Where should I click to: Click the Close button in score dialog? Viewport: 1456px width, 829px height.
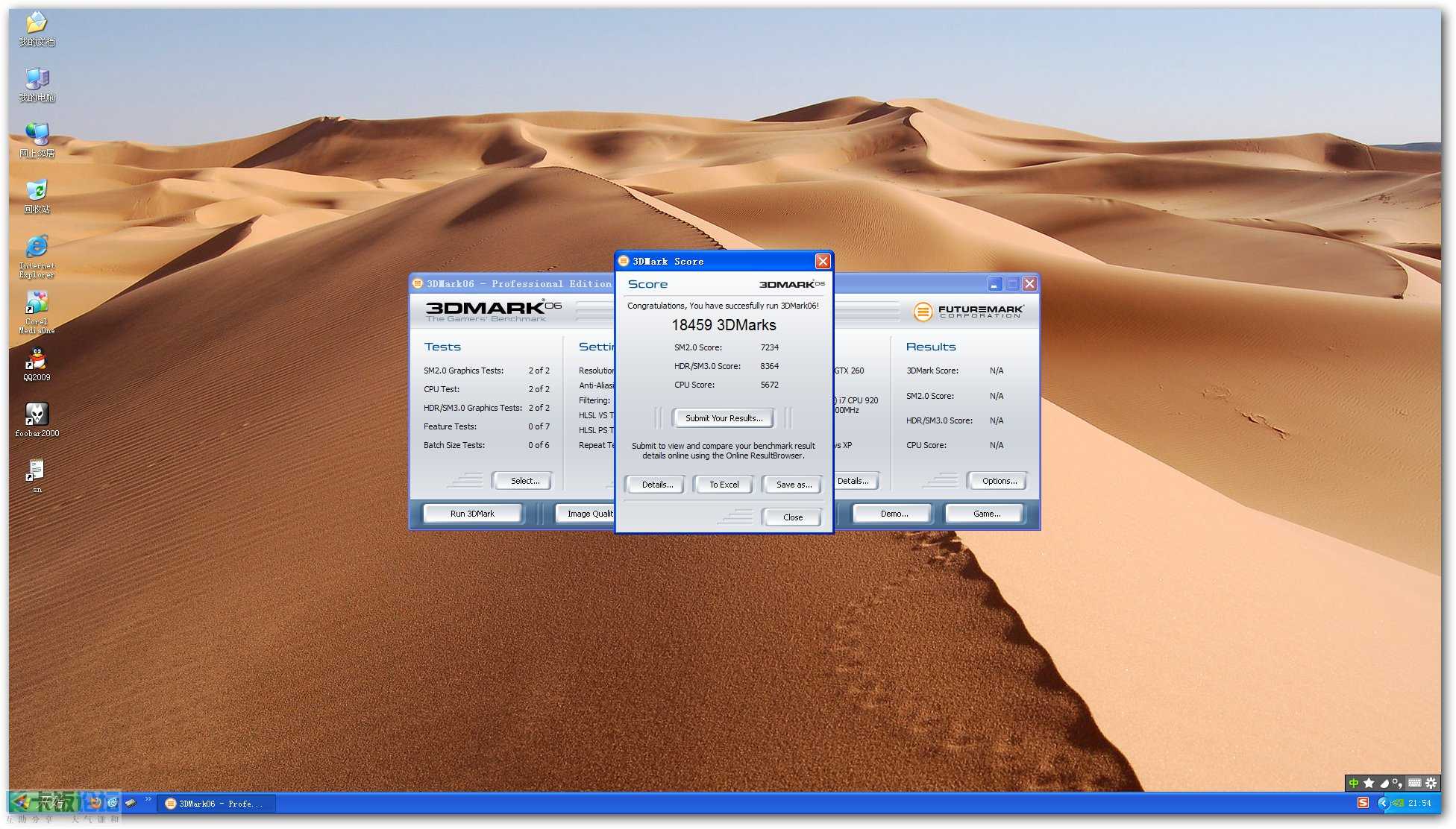(792, 517)
